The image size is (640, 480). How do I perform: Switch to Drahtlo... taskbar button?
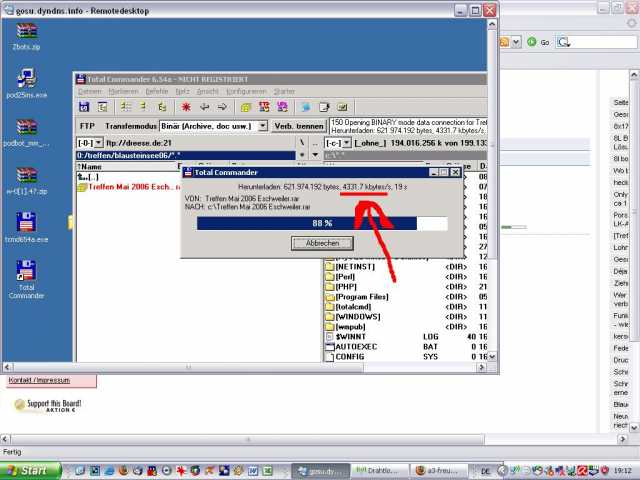(380, 471)
